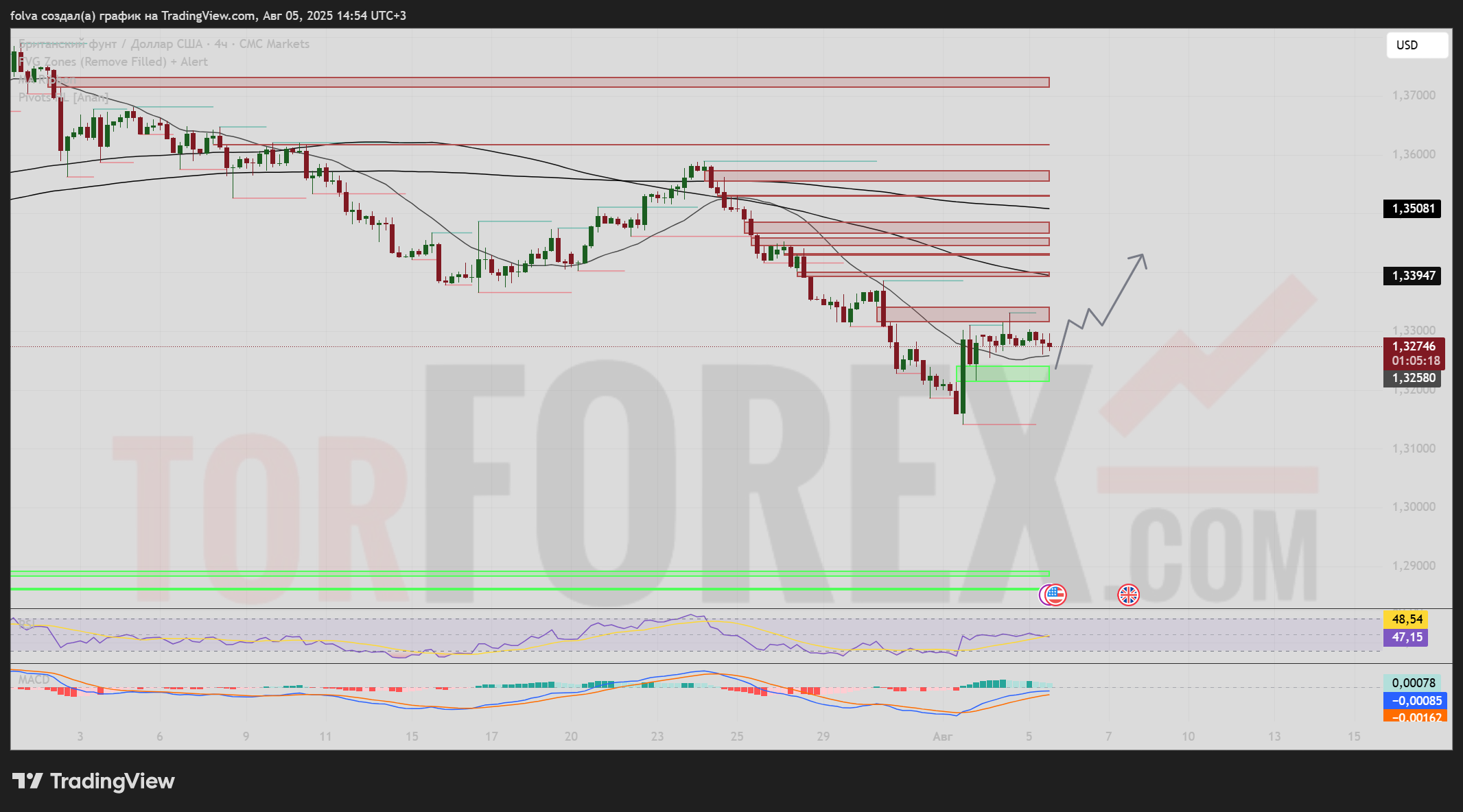This screenshot has height=812, width=1463.
Task: Click the 1,32580 gray price label
Action: (1412, 378)
